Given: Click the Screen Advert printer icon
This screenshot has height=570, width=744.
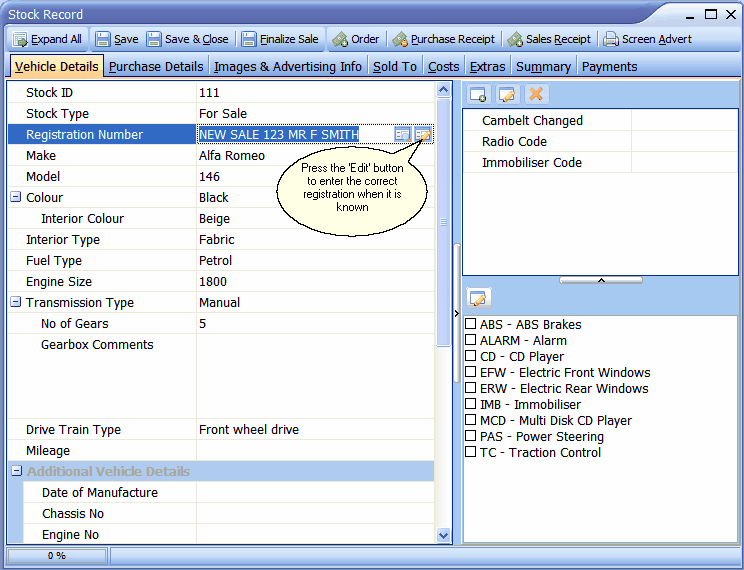Looking at the screenshot, I should [611, 39].
